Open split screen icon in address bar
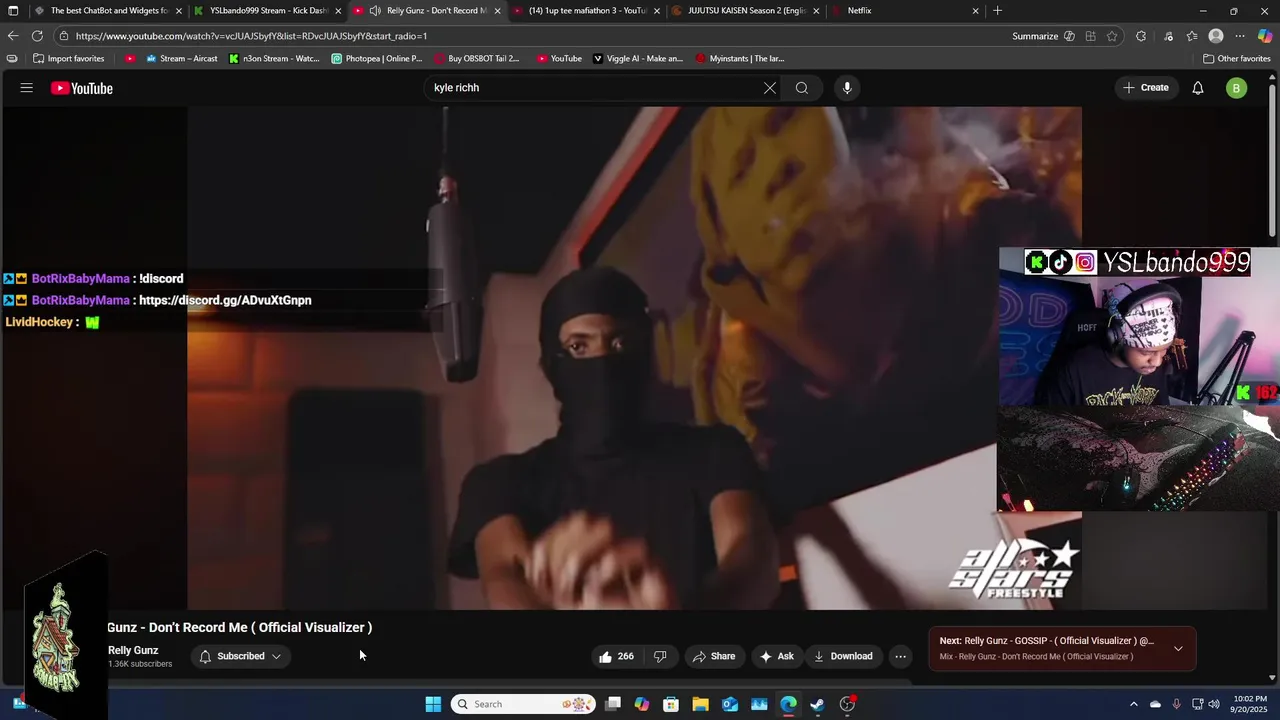Image resolution: width=1280 pixels, height=720 pixels. tap(1091, 36)
